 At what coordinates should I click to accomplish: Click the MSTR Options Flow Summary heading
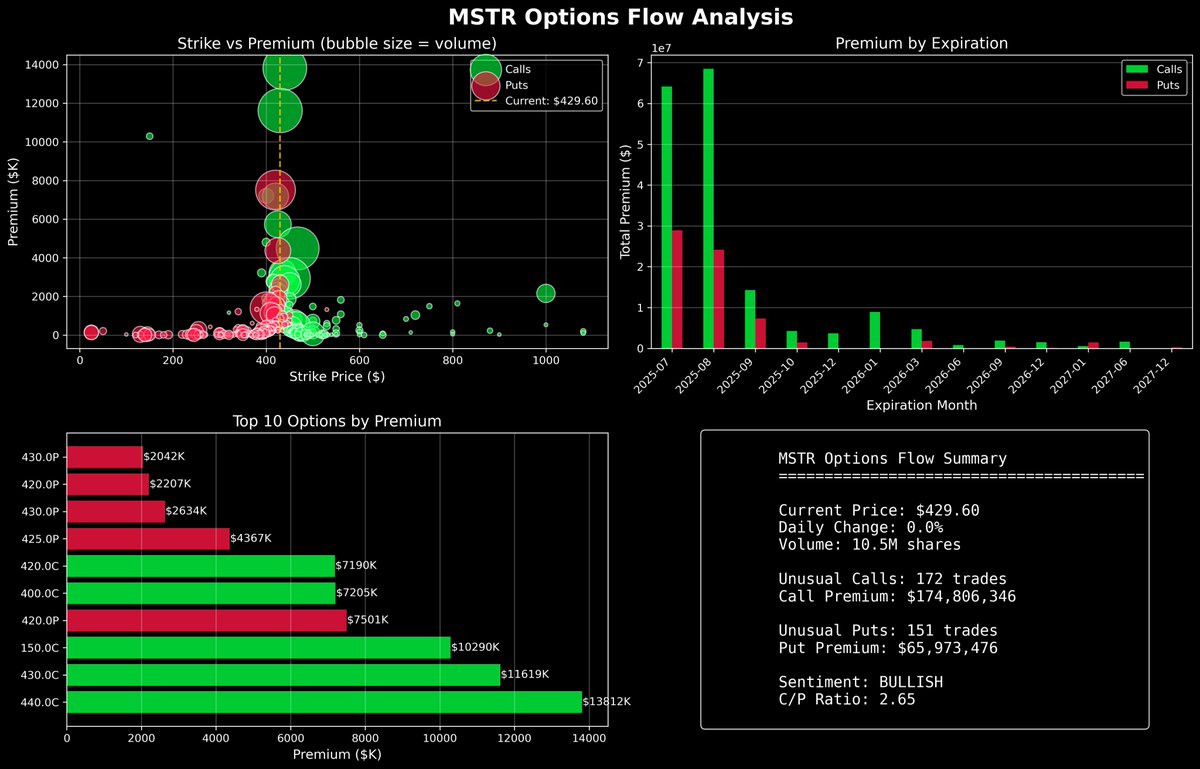pyautogui.click(x=893, y=458)
